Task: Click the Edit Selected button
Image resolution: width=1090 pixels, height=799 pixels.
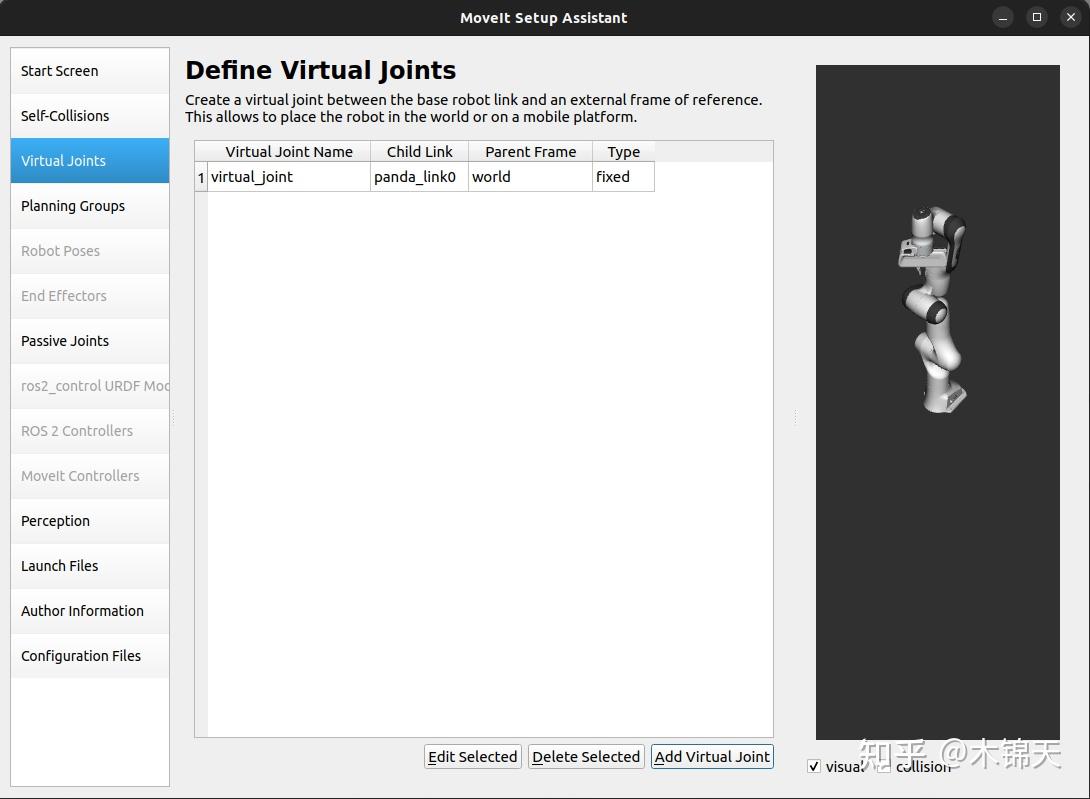Action: click(x=472, y=756)
